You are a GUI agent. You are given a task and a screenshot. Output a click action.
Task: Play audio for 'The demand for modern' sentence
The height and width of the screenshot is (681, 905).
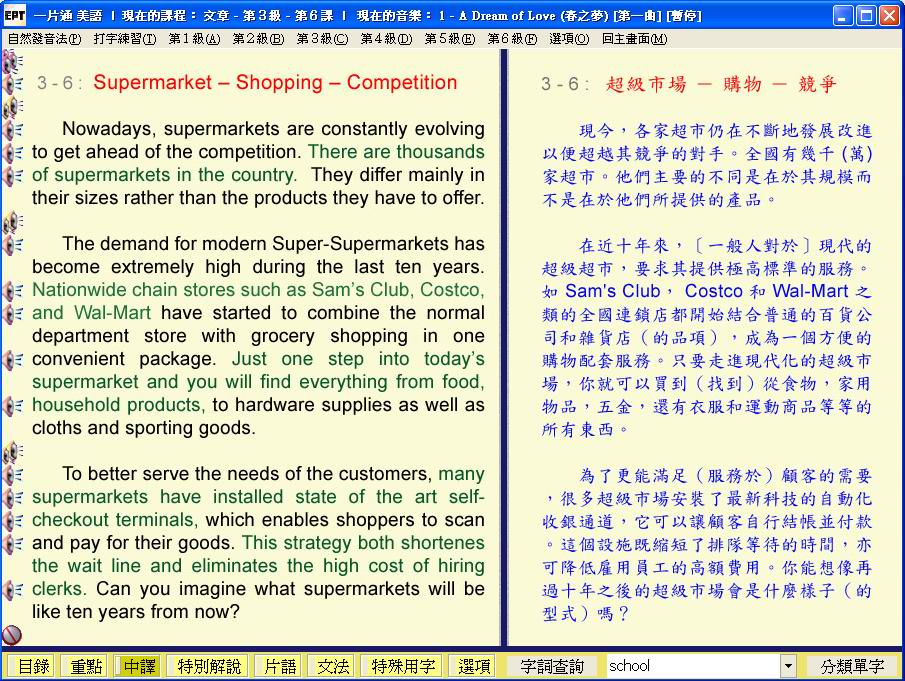[12, 245]
